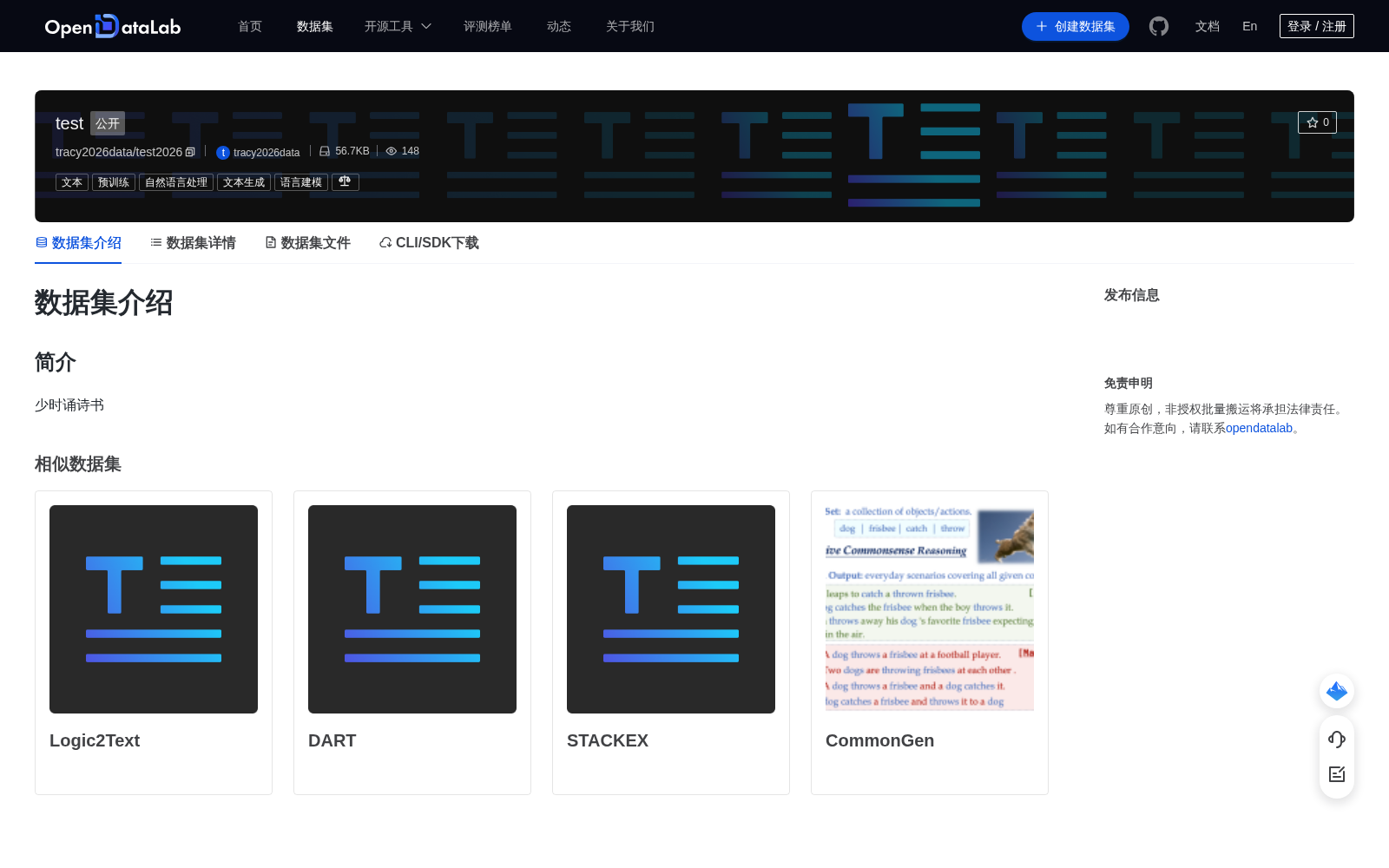Viewport: 1389px width, 868px height.
Task: Click the license scale tag icon
Action: click(x=346, y=181)
